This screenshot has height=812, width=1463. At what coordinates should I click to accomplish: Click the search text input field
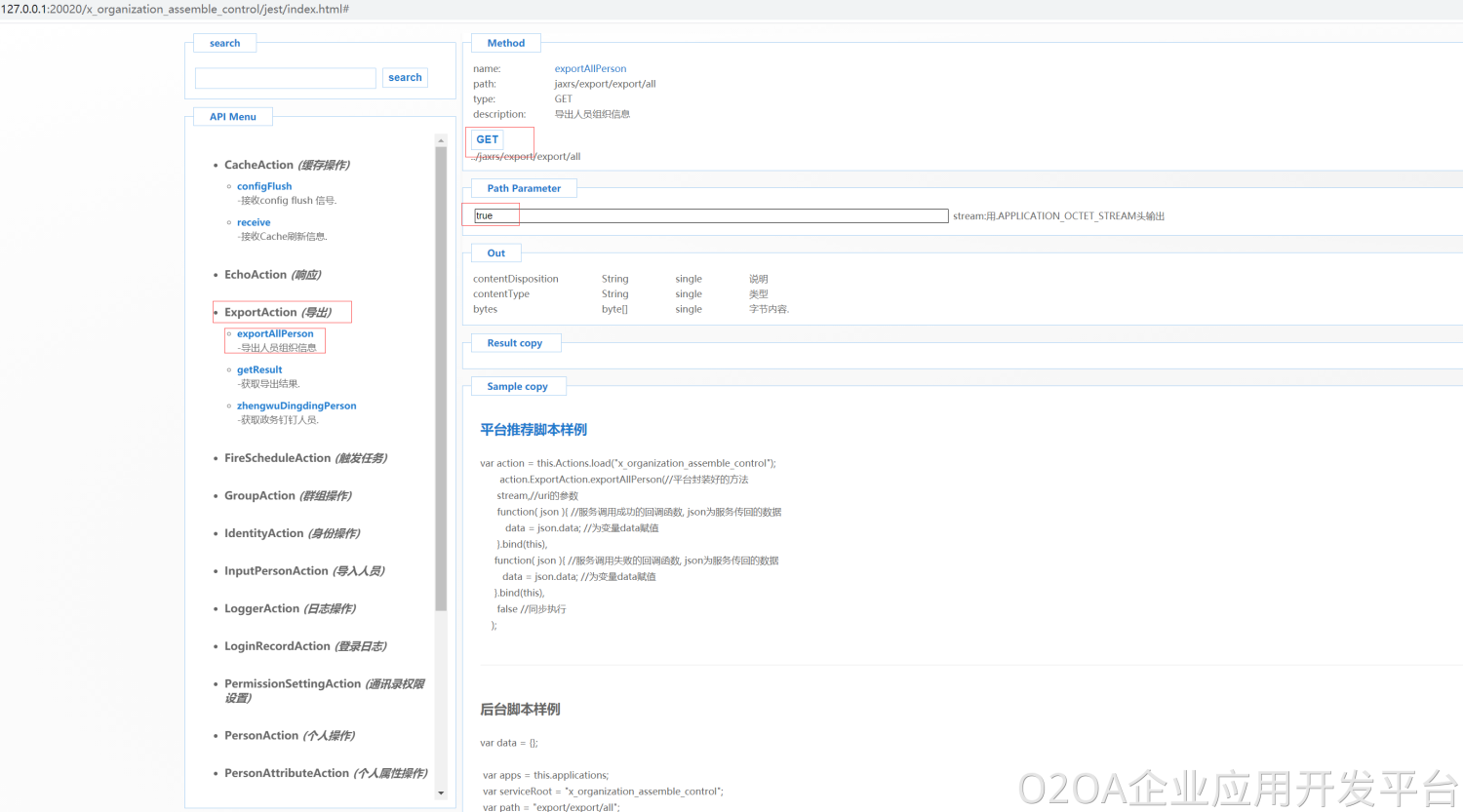click(285, 78)
